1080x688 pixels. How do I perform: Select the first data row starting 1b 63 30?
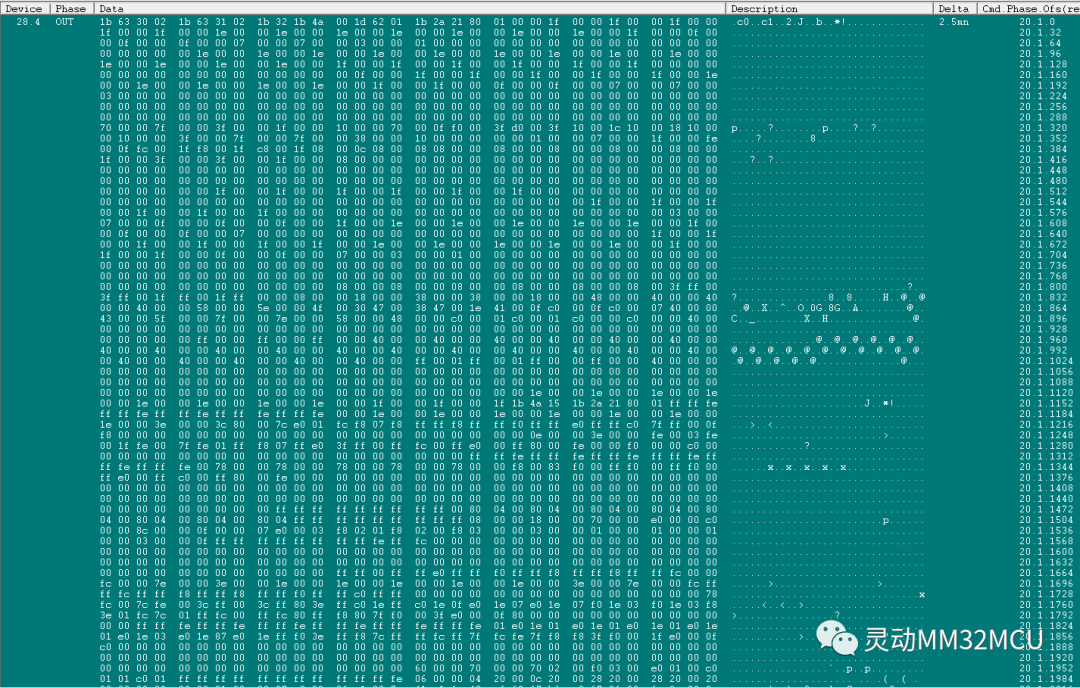click(x=300, y=21)
